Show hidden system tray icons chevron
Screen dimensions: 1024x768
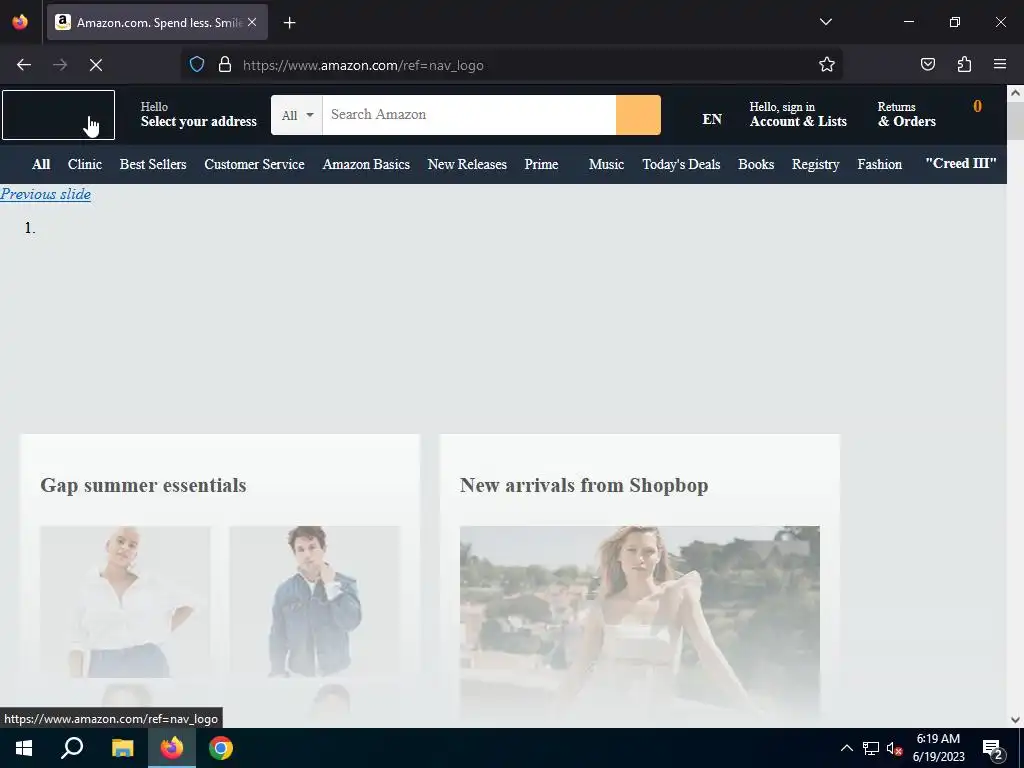click(846, 748)
